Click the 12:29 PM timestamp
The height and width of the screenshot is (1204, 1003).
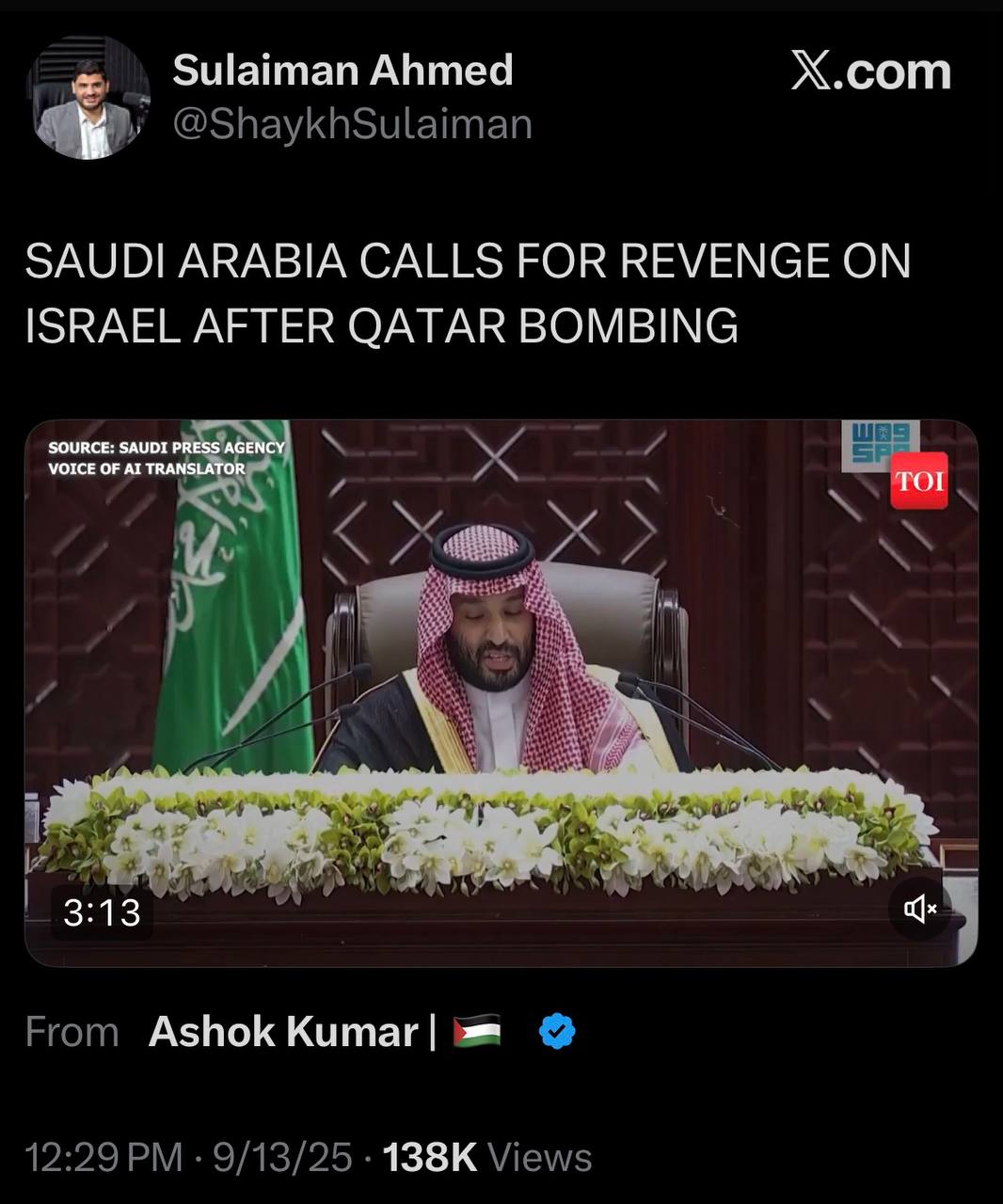pyautogui.click(x=103, y=1157)
